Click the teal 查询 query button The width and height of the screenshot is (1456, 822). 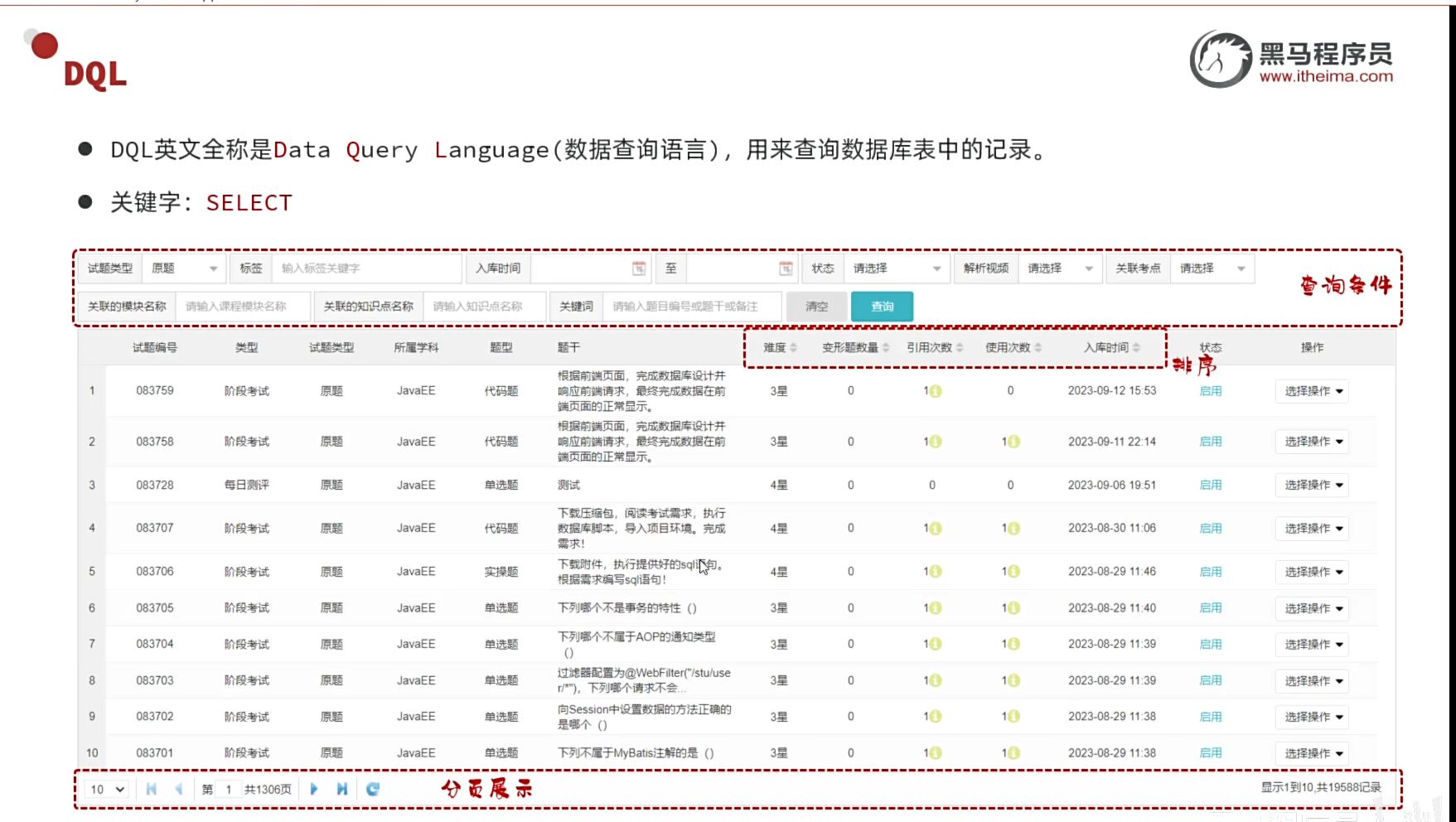(881, 306)
